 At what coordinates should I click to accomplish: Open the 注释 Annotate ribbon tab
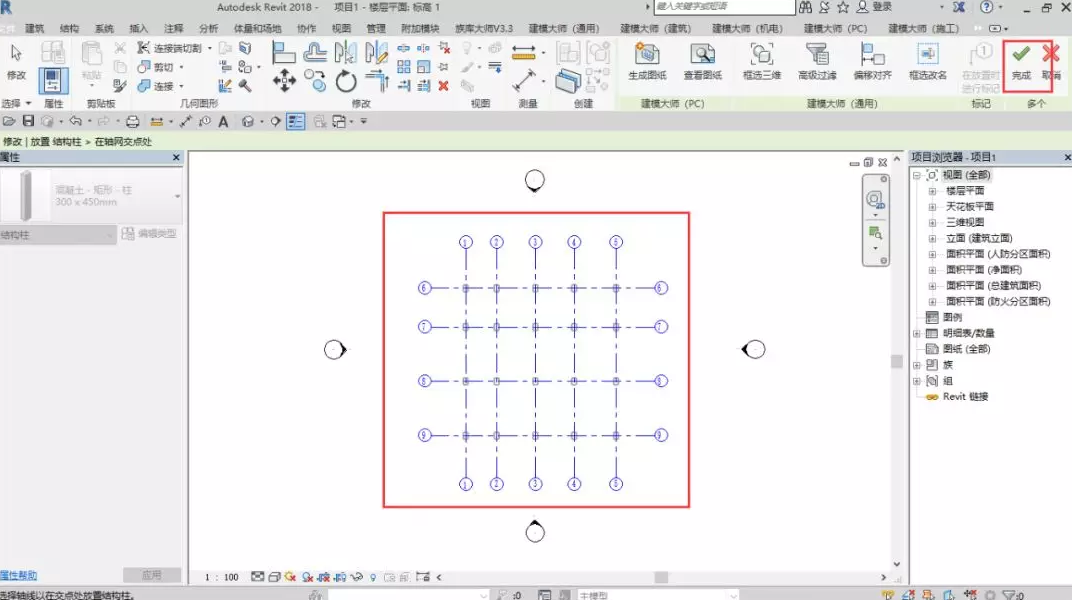(174, 28)
